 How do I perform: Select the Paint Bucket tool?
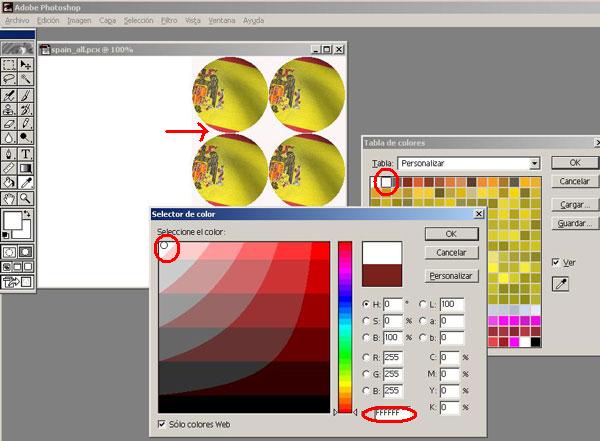point(9,182)
